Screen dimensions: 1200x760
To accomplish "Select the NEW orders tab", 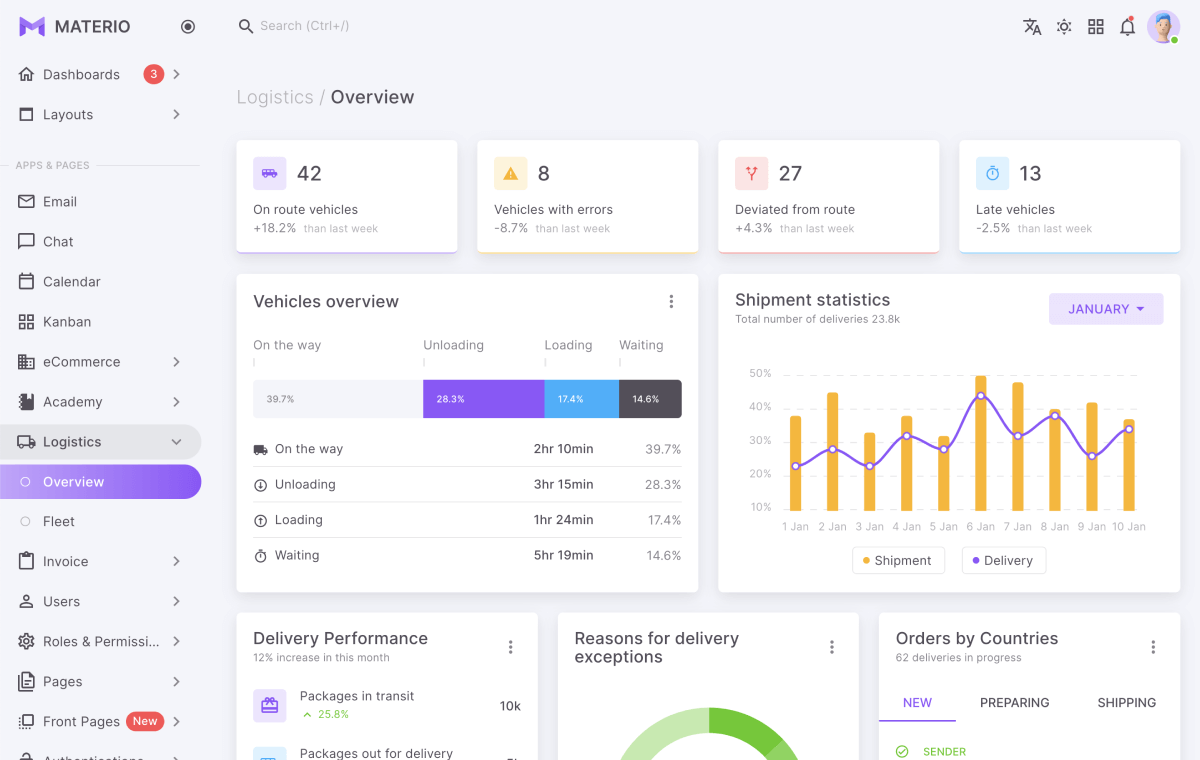I will click(x=917, y=703).
